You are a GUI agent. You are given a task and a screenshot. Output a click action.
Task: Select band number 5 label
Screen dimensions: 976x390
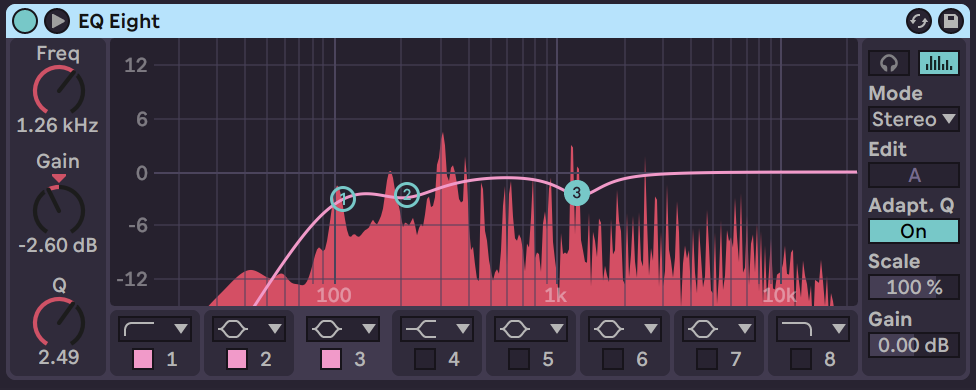tap(548, 359)
